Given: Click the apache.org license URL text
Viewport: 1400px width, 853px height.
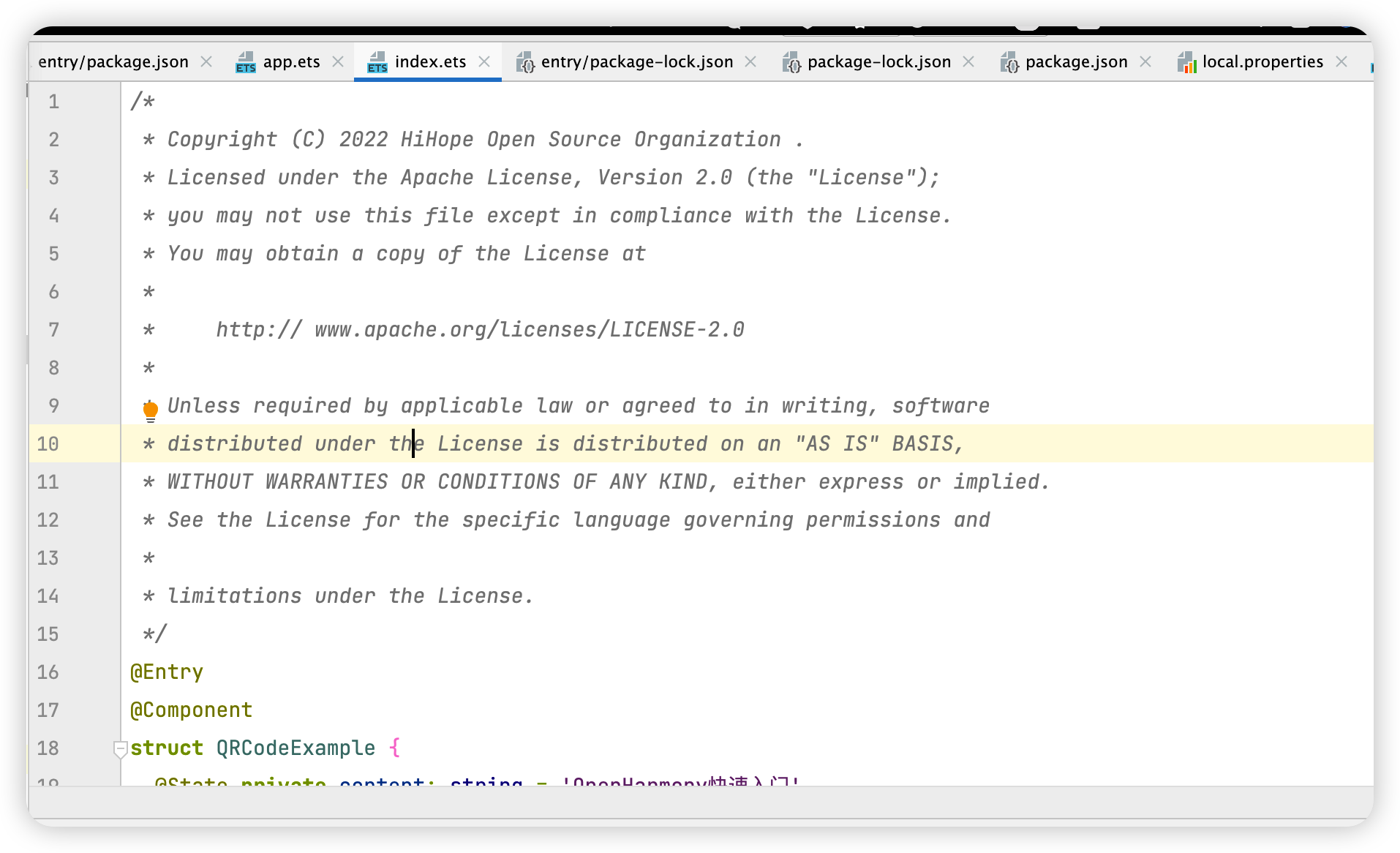Looking at the screenshot, I should coord(480,330).
